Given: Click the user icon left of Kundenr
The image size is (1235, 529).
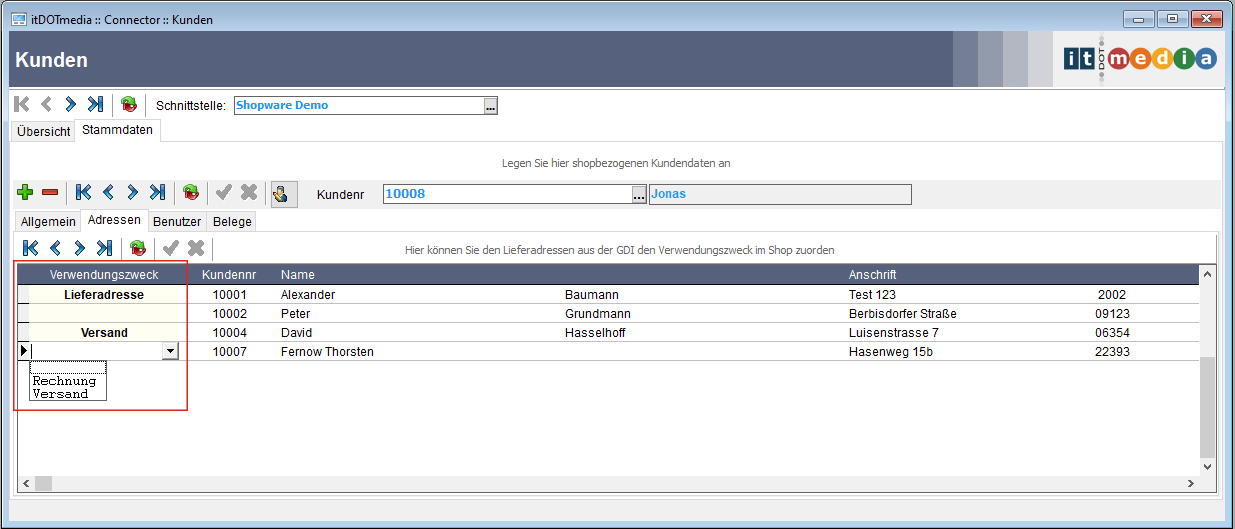Looking at the screenshot, I should [x=284, y=193].
